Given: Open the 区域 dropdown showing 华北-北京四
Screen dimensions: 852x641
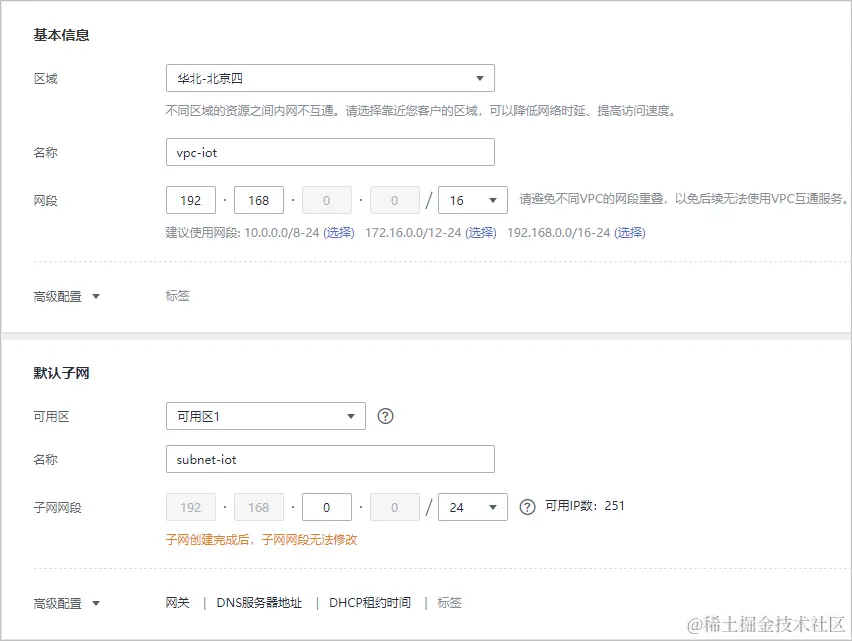Looking at the screenshot, I should (330, 78).
